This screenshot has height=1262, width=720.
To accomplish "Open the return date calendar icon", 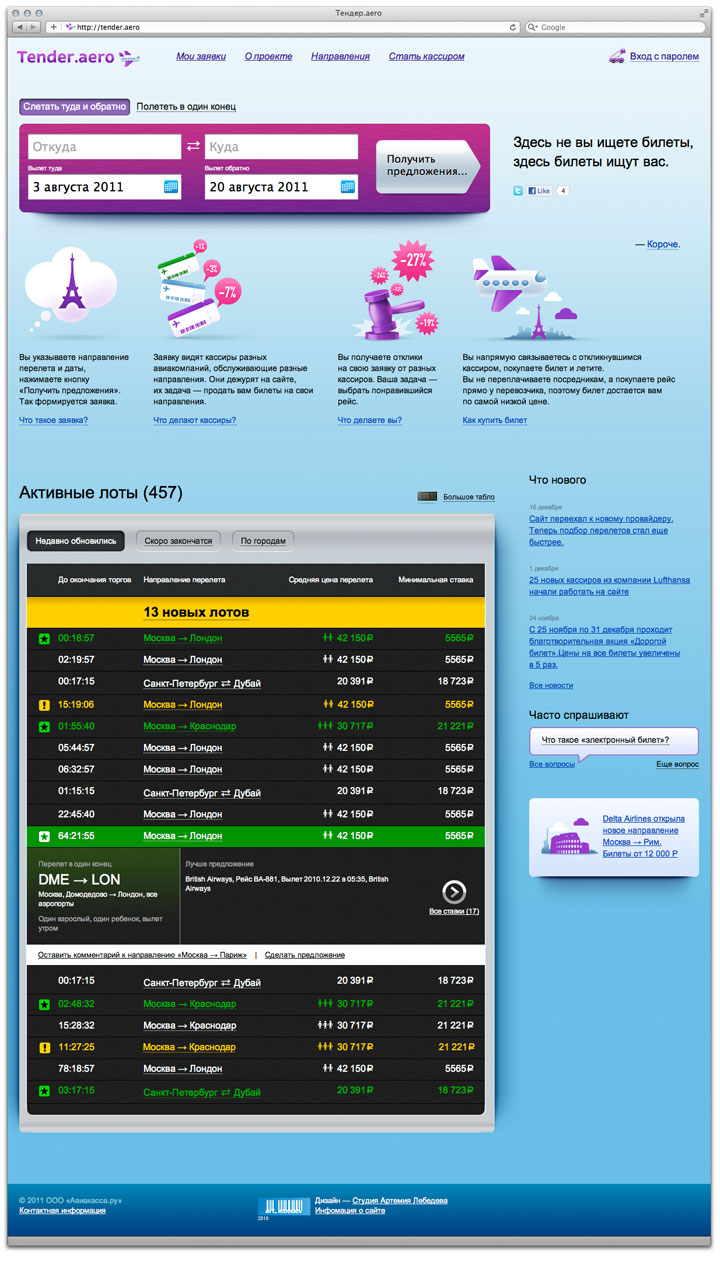I will point(347,187).
